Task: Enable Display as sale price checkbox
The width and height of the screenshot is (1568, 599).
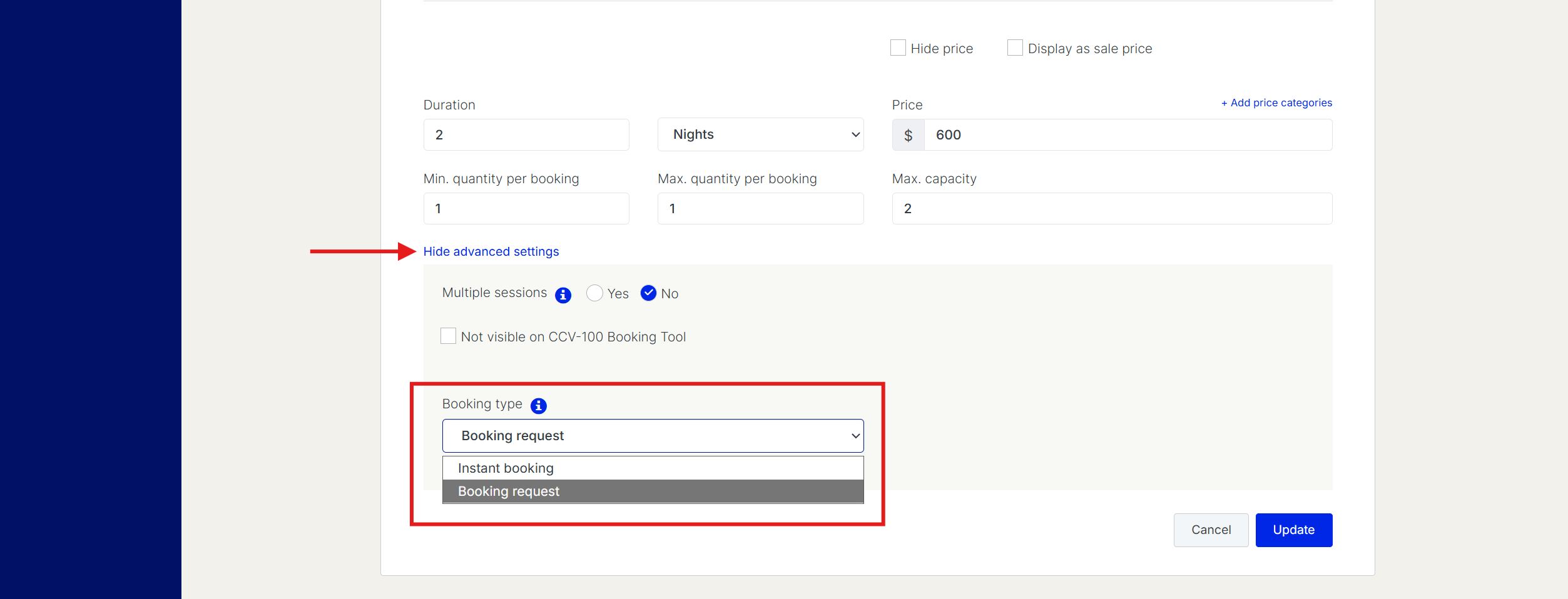Action: [1015, 48]
